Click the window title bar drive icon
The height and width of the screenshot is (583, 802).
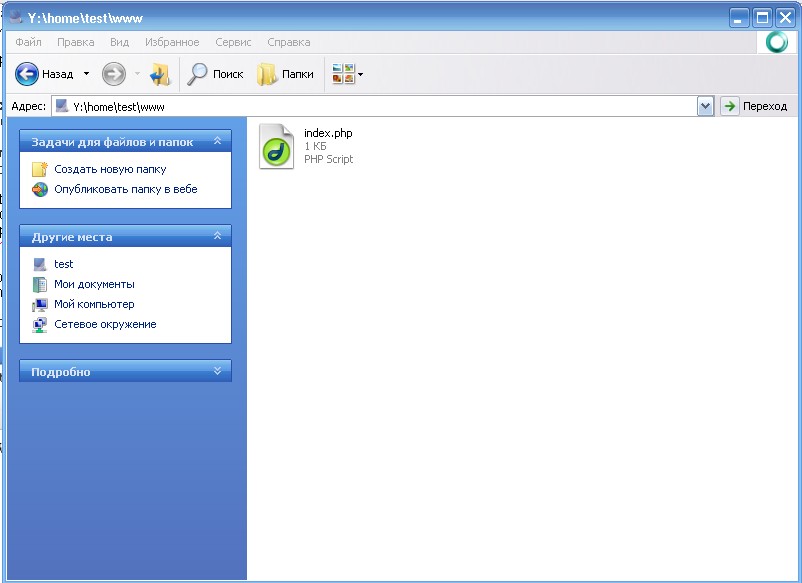pyautogui.click(x=16, y=17)
